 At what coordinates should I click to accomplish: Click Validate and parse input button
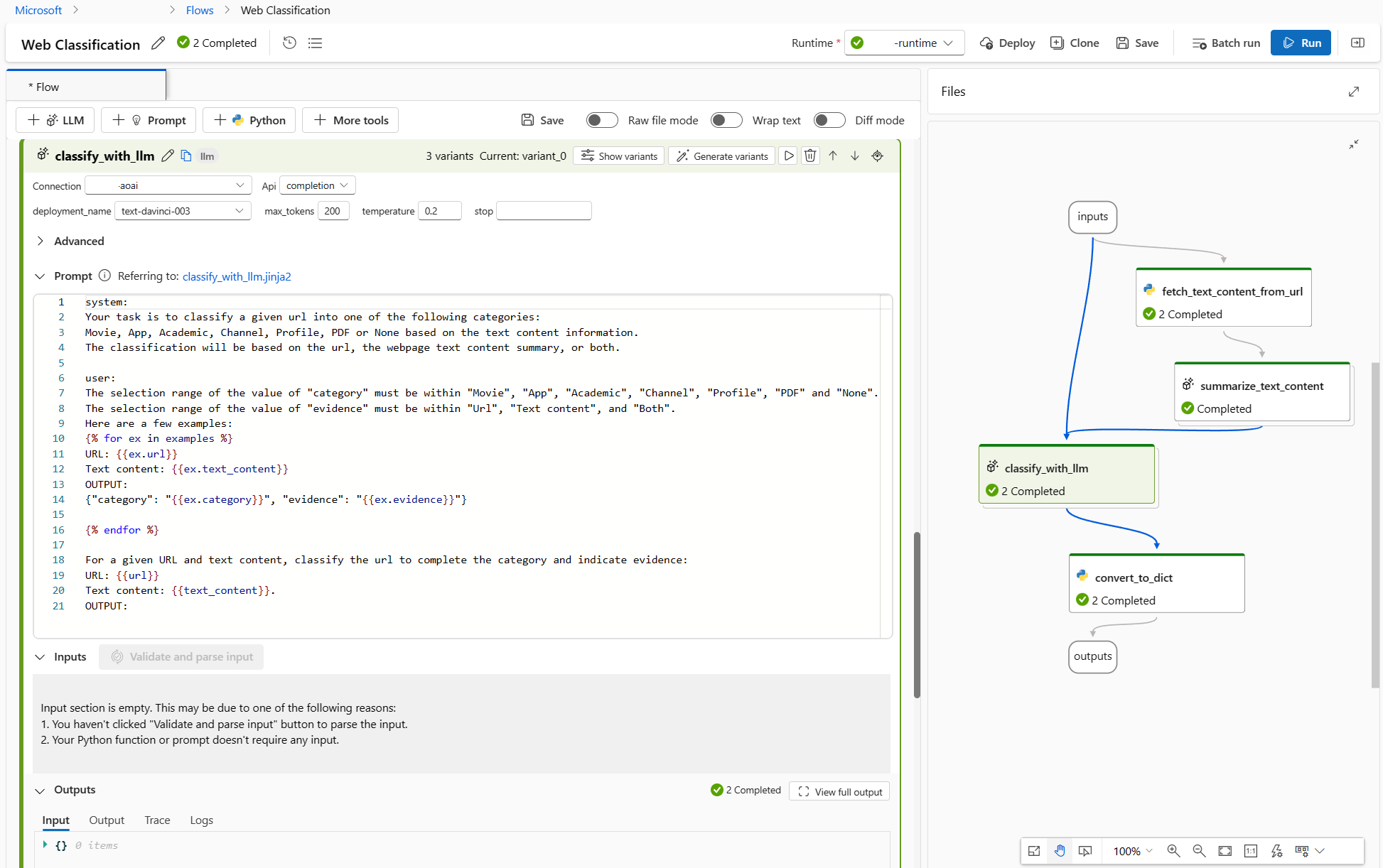click(184, 656)
